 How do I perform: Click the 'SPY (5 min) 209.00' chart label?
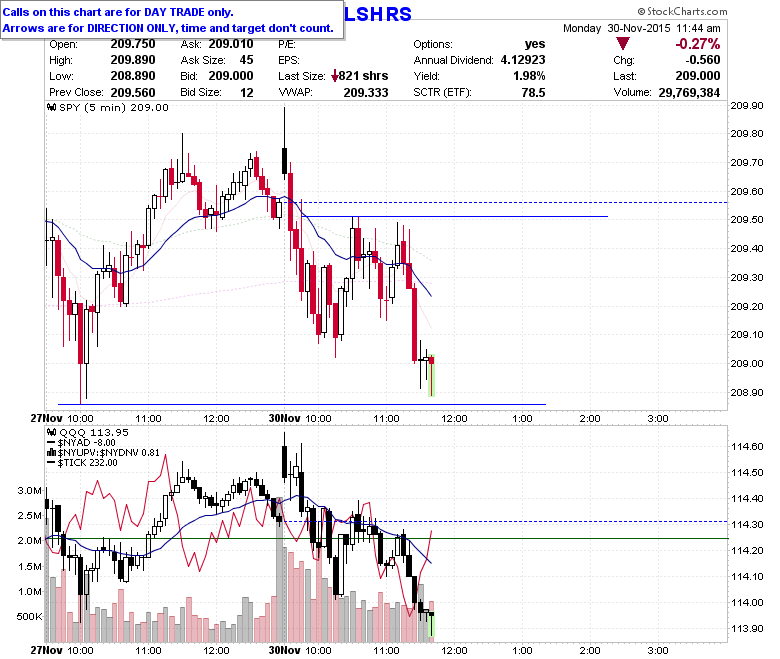pyautogui.click(x=113, y=107)
